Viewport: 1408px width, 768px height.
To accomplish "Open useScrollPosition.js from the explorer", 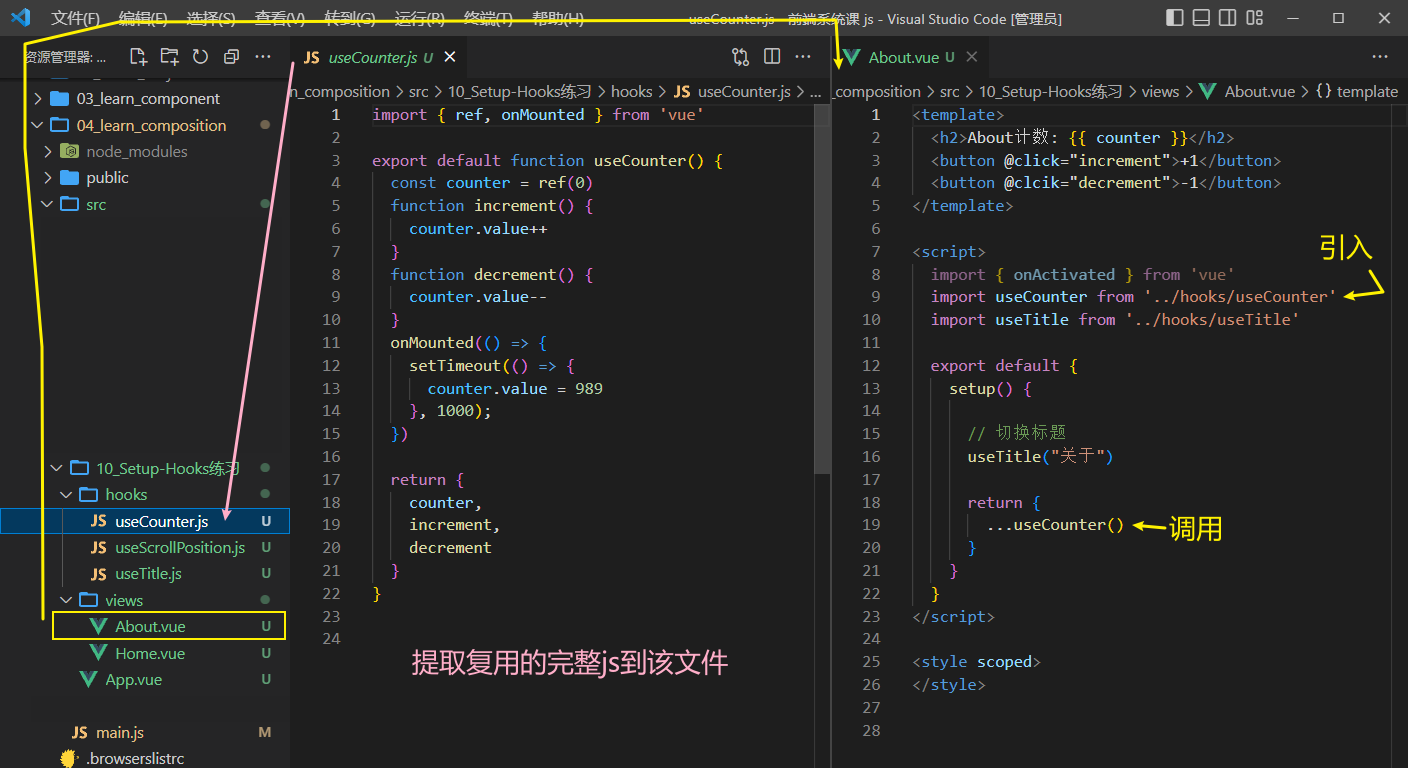I will click(x=145, y=548).
